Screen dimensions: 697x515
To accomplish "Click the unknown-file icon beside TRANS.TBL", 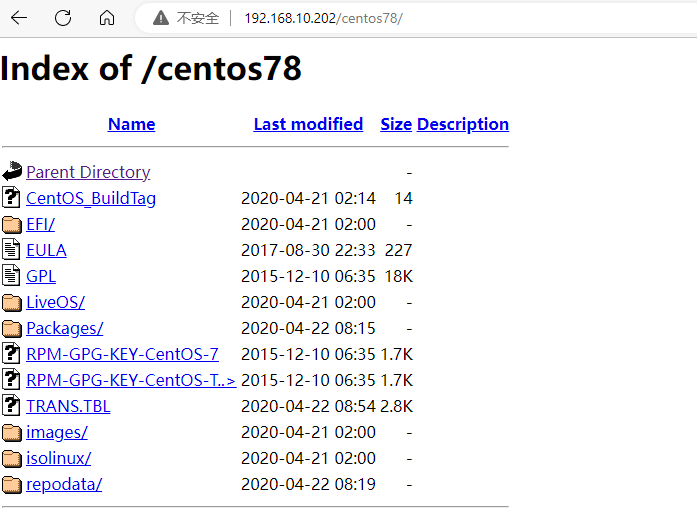I will [12, 406].
